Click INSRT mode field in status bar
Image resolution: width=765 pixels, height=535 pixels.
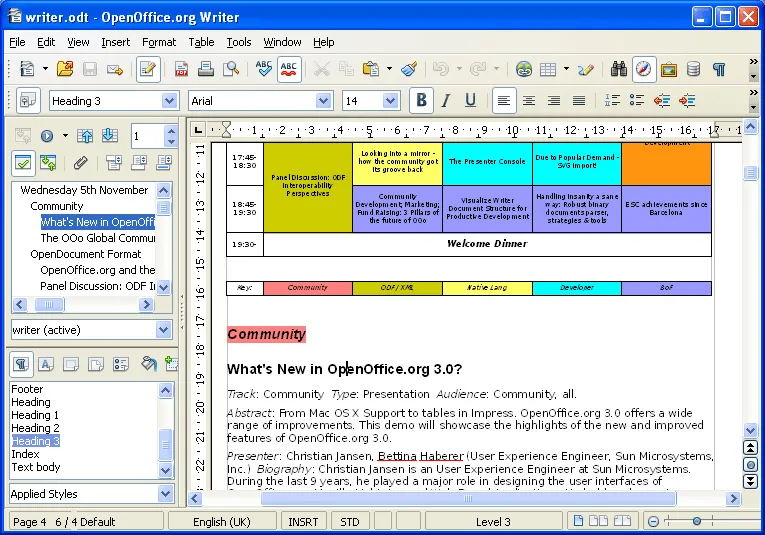click(304, 521)
